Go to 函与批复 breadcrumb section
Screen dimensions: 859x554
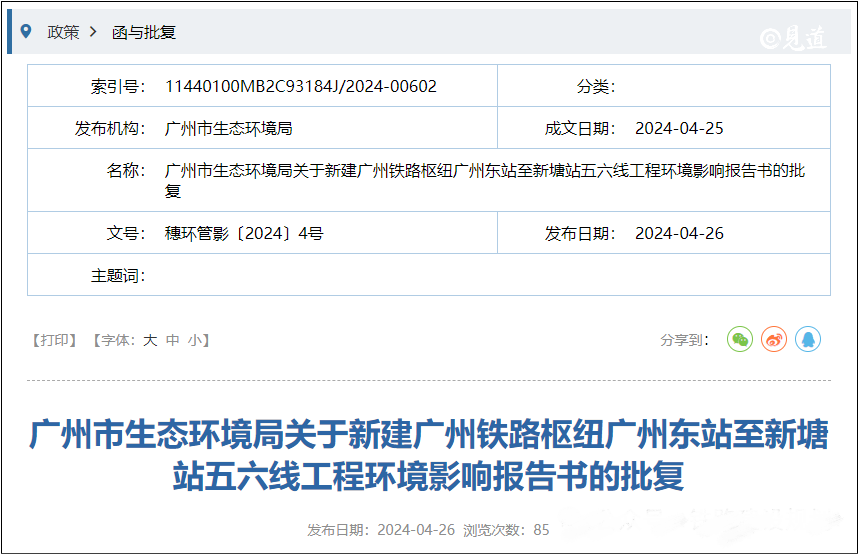coord(144,32)
